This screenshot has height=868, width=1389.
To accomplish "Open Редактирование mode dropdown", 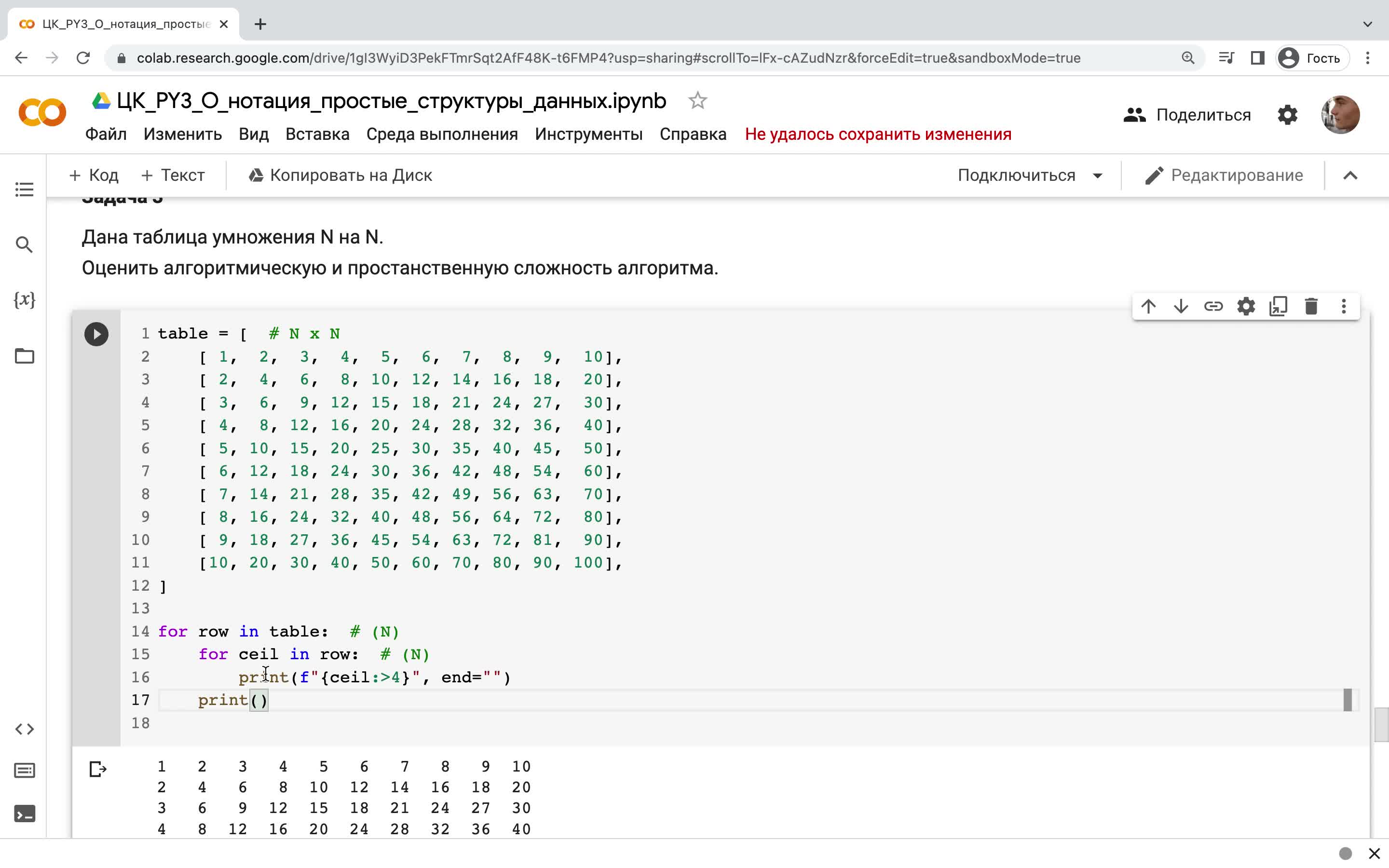I will tap(1224, 176).
